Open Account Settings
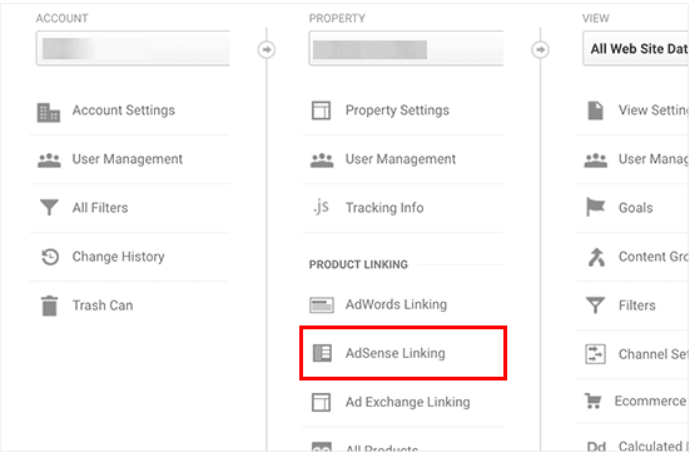This screenshot has height=457, width=690. coord(124,110)
